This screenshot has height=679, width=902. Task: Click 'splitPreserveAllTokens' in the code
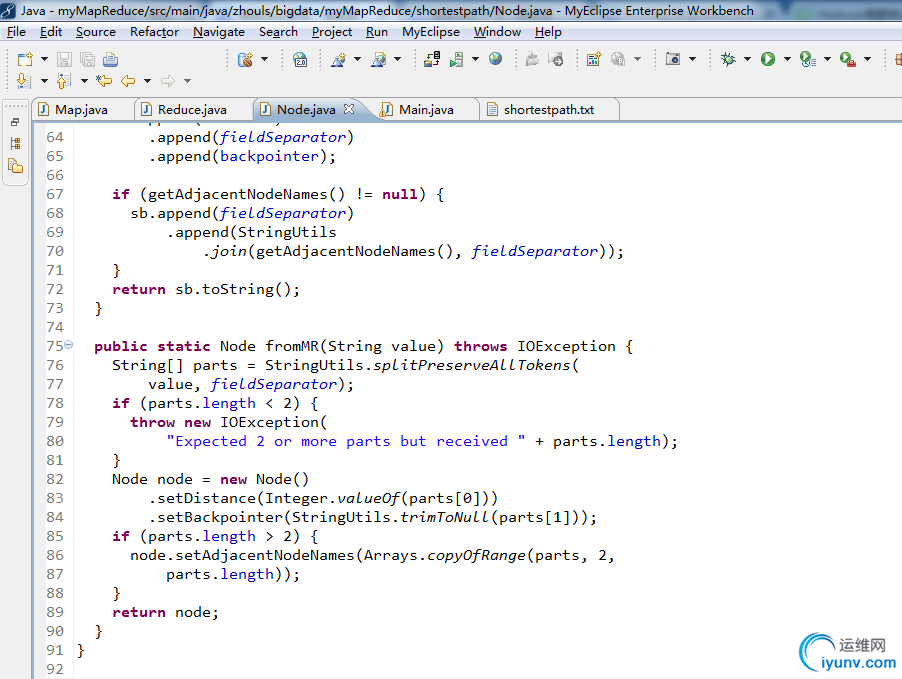pos(472,365)
